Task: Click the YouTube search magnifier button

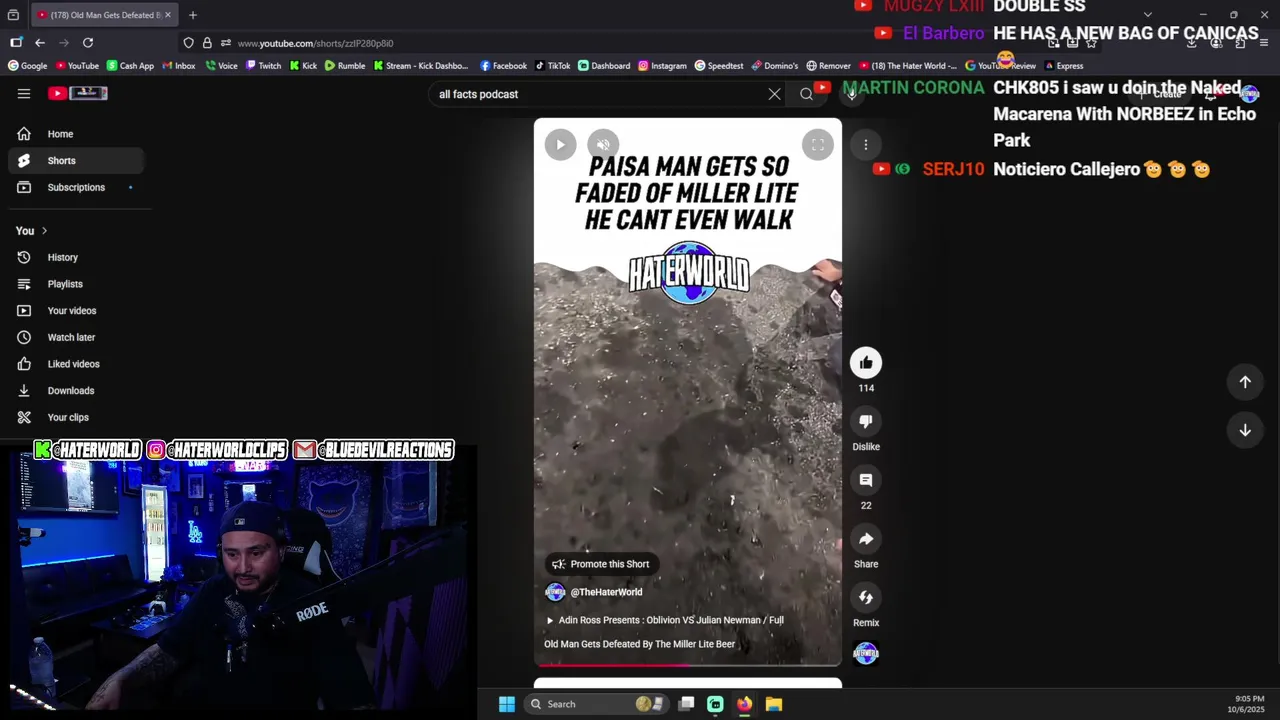Action: [x=806, y=94]
